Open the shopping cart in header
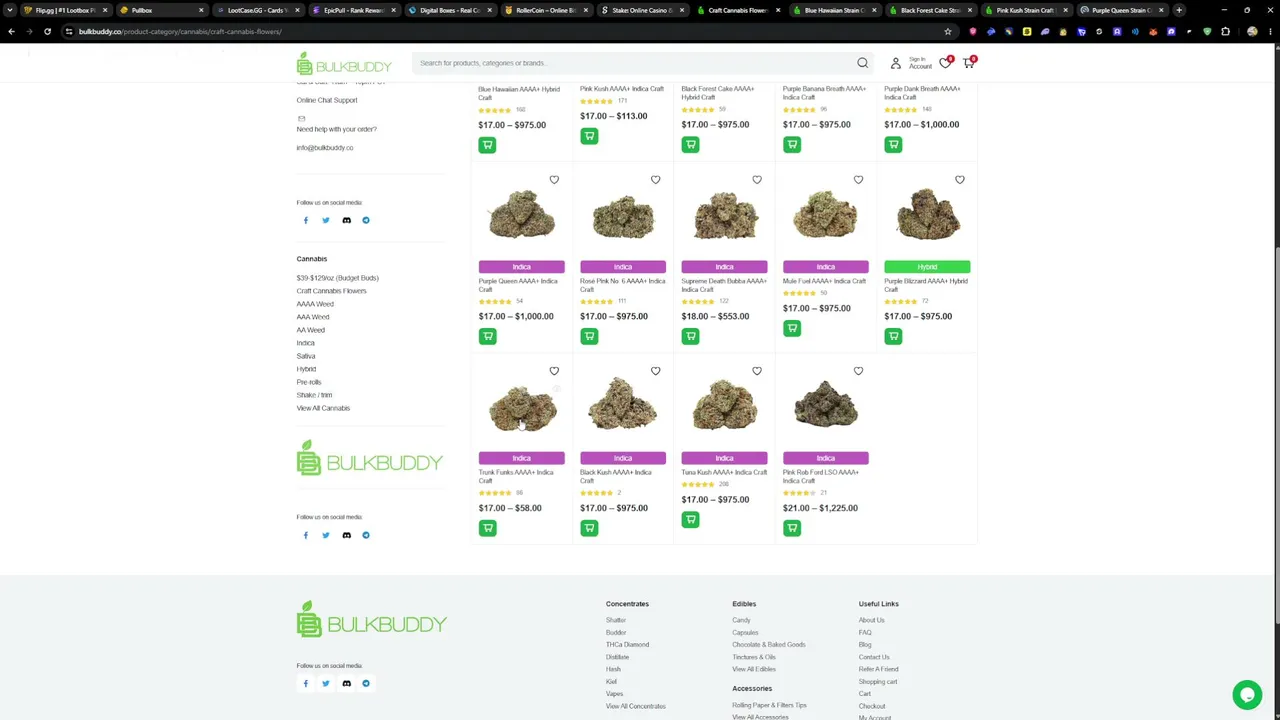Viewport: 1280px width, 720px height. pos(968,63)
